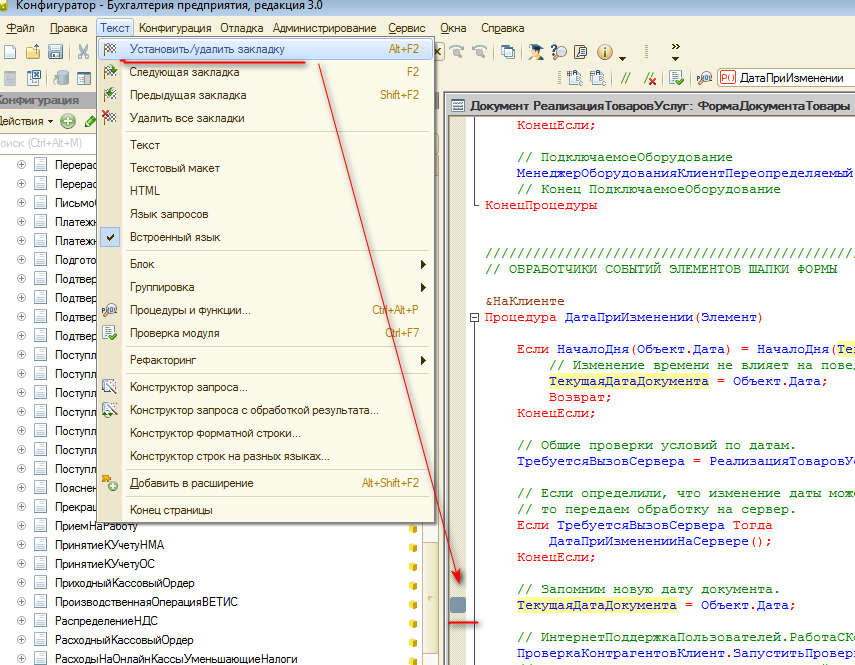This screenshot has width=855, height=665.
Task: Click Add to extension (Добавить в расширение)
Action: click(191, 483)
